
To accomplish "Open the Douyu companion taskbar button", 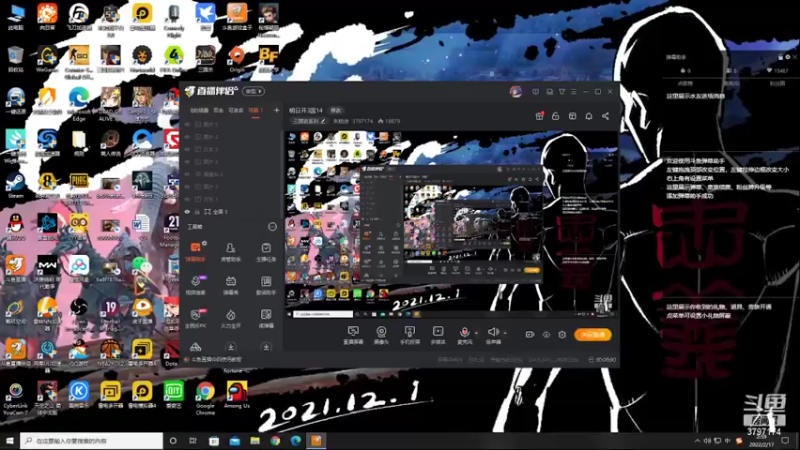I will pyautogui.click(x=316, y=440).
